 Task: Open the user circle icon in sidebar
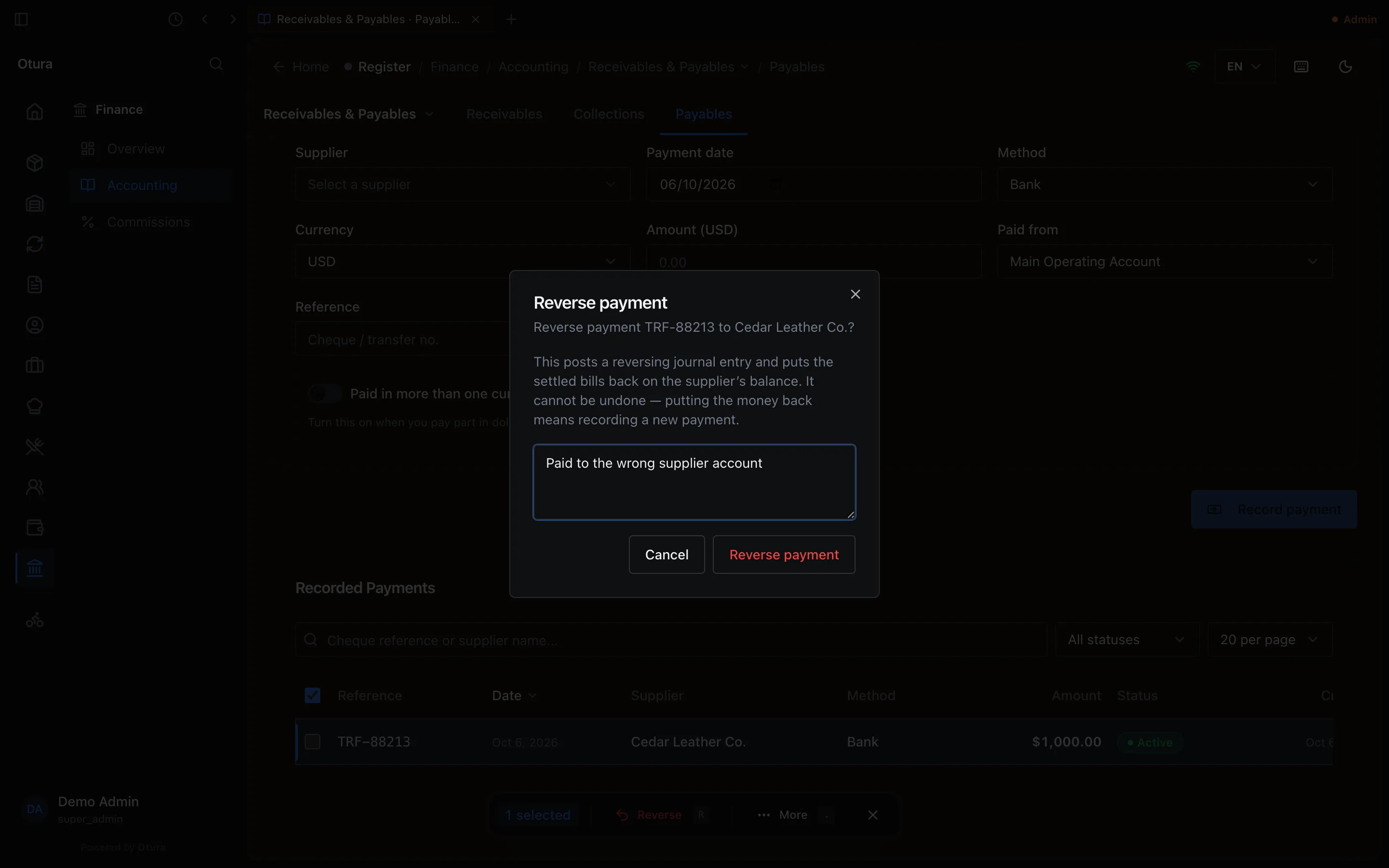click(34, 325)
